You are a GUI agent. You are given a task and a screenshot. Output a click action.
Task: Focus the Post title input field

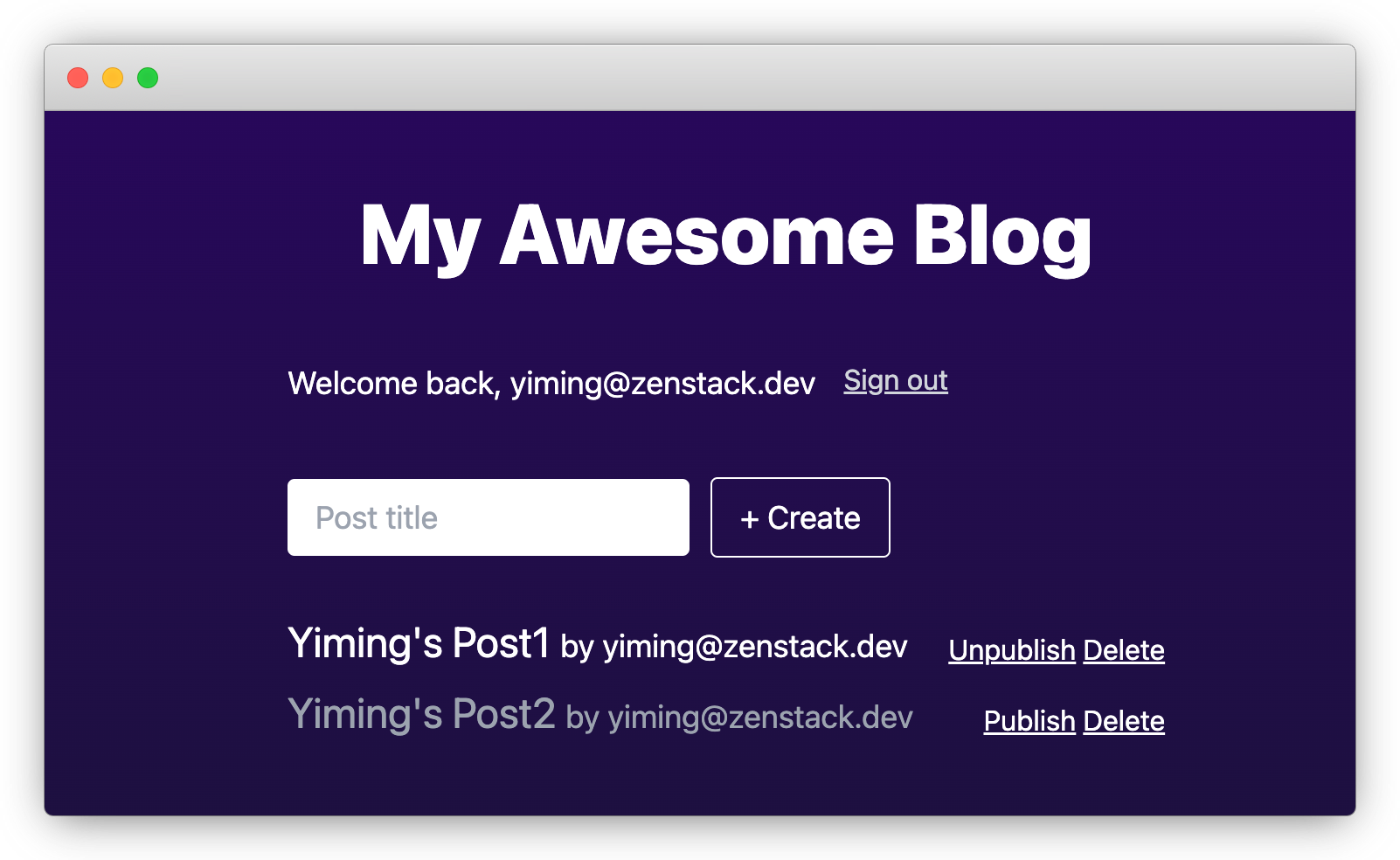click(x=488, y=517)
